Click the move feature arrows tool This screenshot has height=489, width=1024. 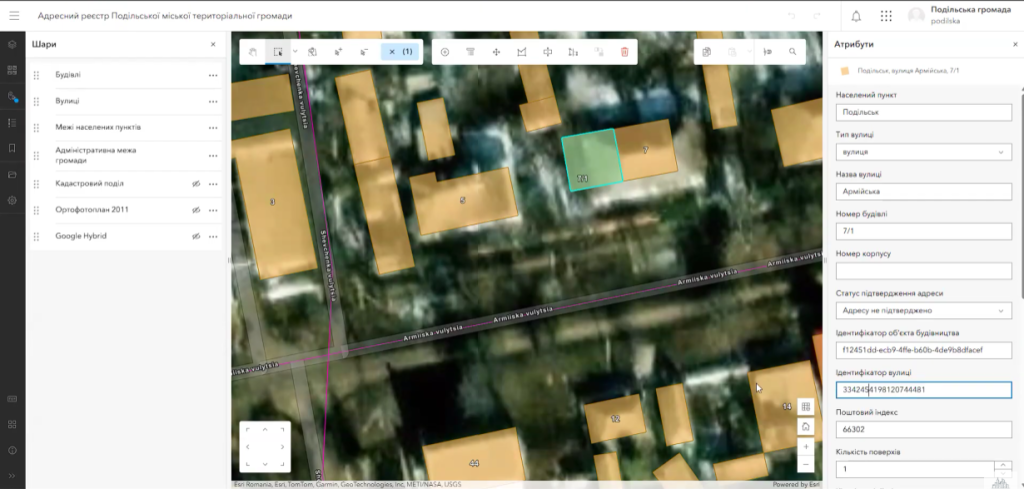tap(496, 51)
